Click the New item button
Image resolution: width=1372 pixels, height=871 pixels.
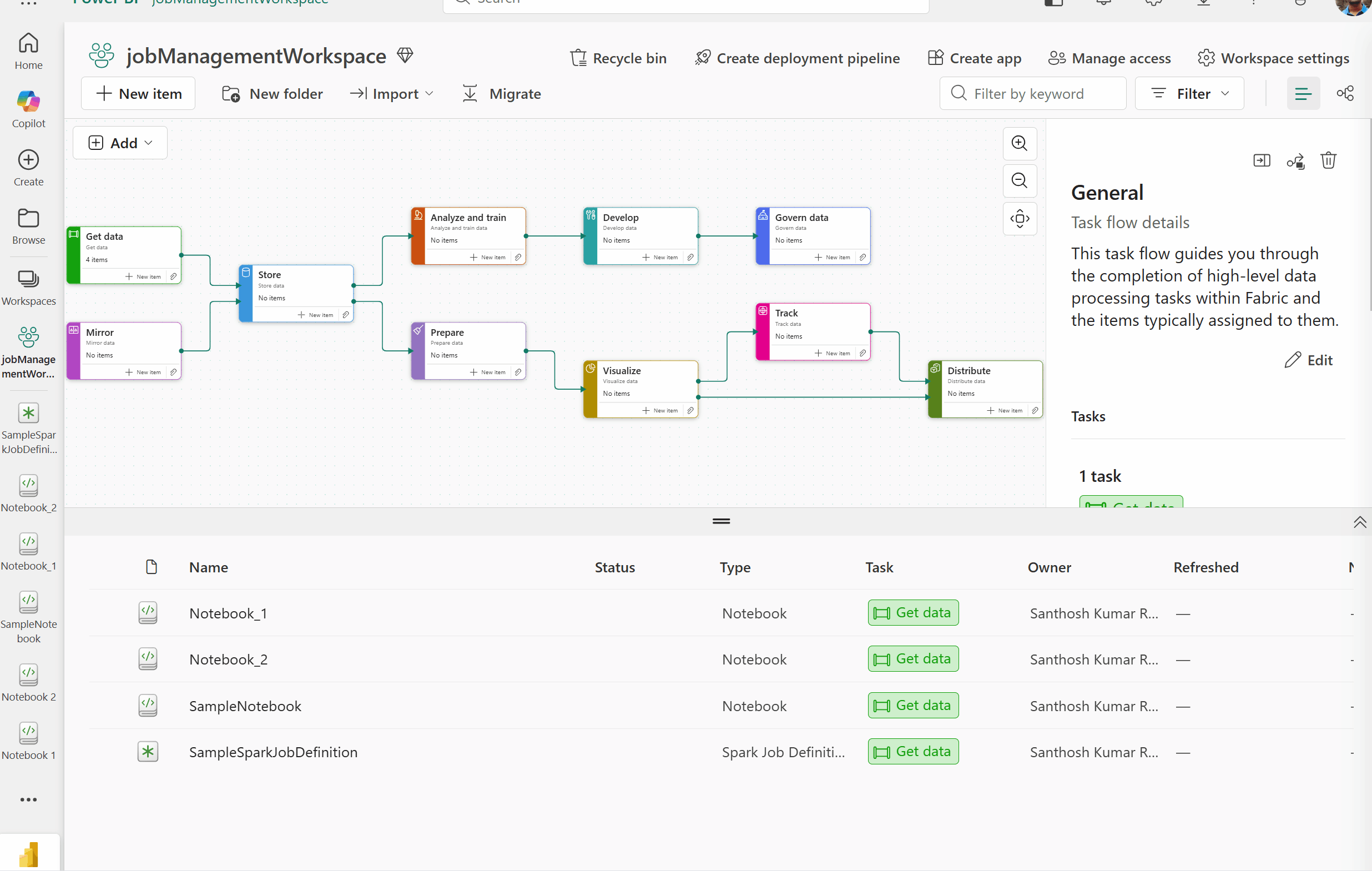138,93
